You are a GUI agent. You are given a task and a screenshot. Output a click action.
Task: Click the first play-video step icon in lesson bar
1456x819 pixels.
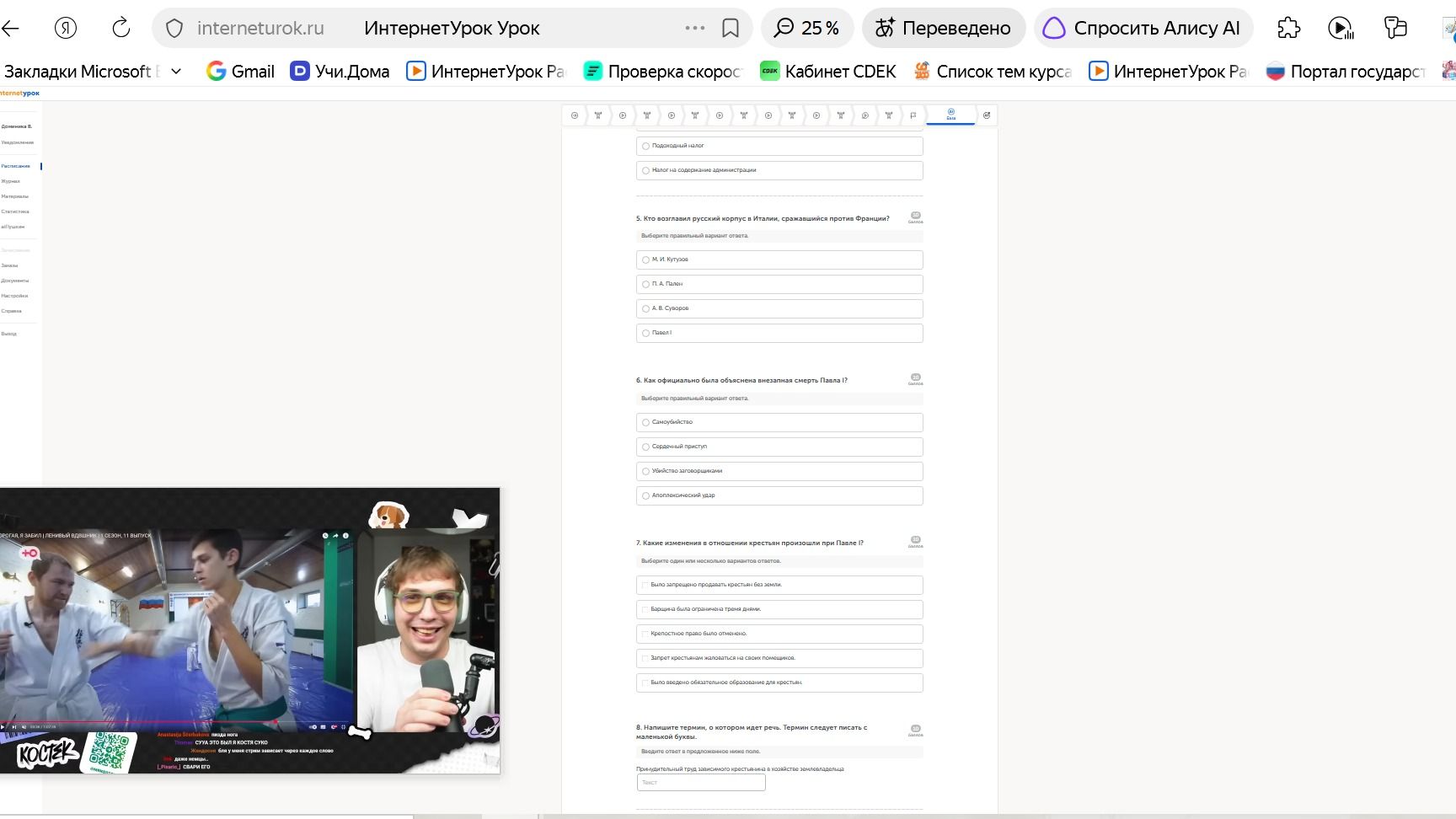click(623, 115)
